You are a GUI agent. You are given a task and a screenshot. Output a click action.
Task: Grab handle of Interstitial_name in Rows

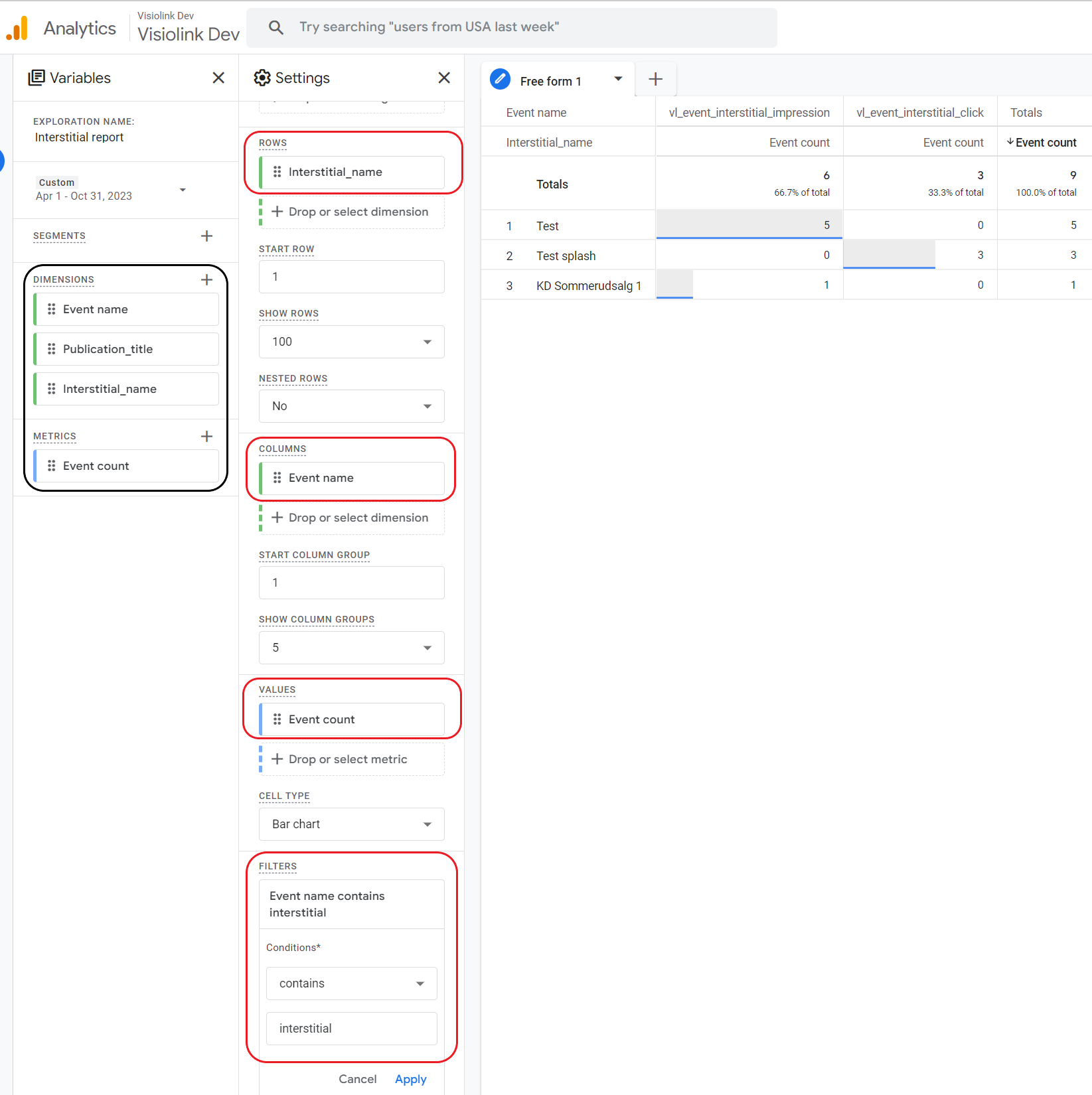pos(277,172)
